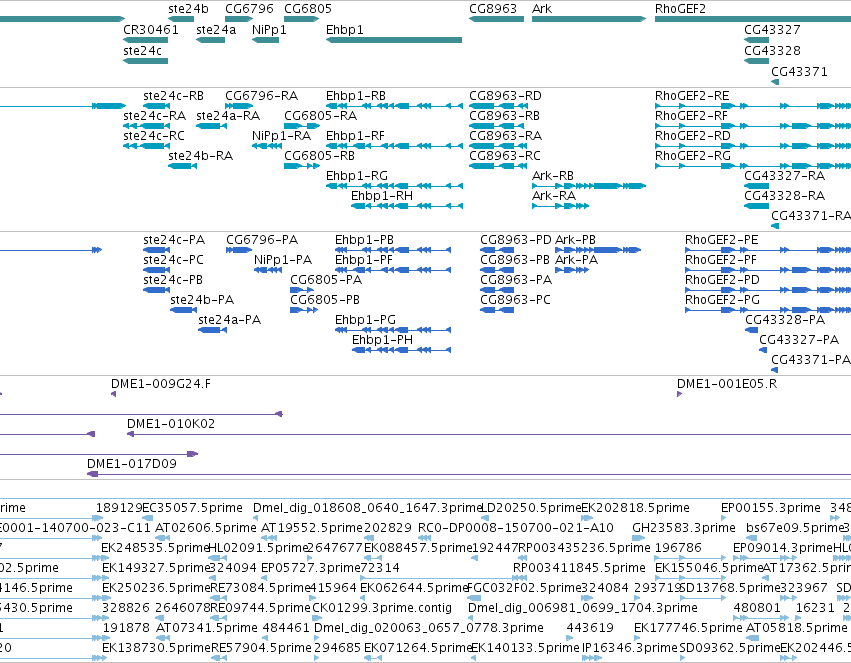This screenshot has height=663, width=851.
Task: Click the DME1-010K02 clone label
Action: pyautogui.click(x=171, y=424)
